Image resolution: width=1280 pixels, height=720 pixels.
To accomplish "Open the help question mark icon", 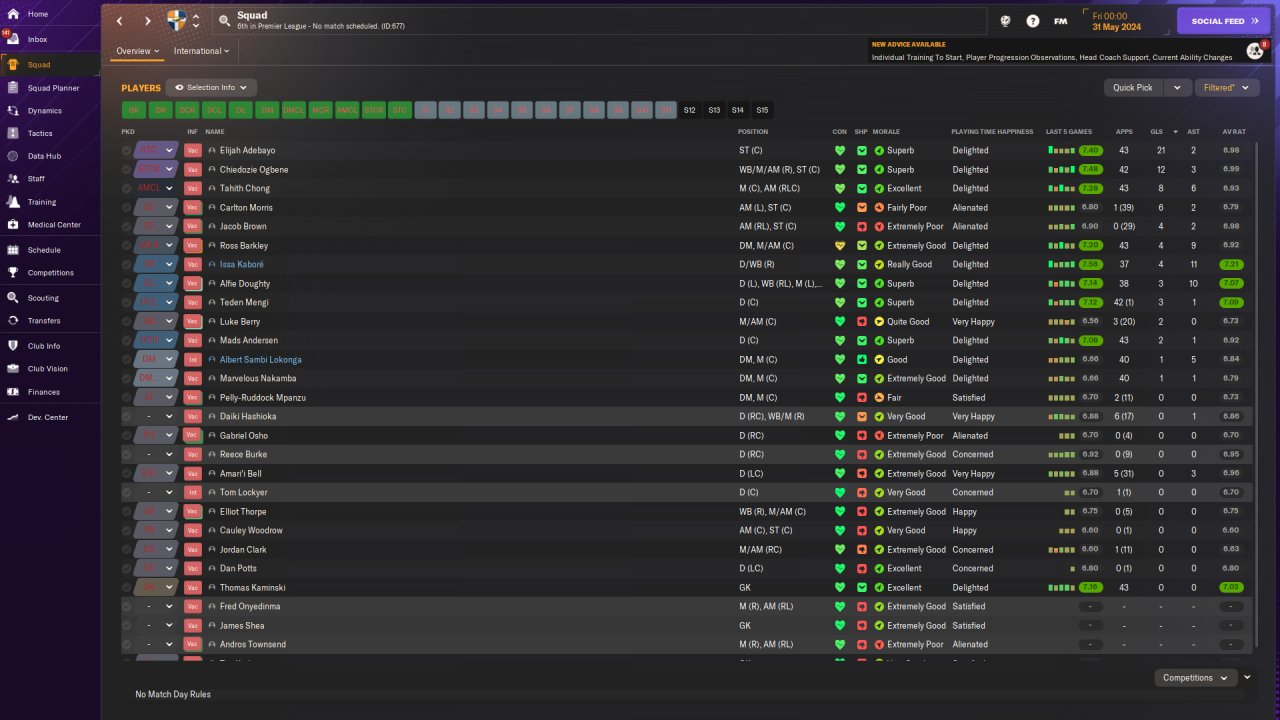I will [x=1033, y=21].
